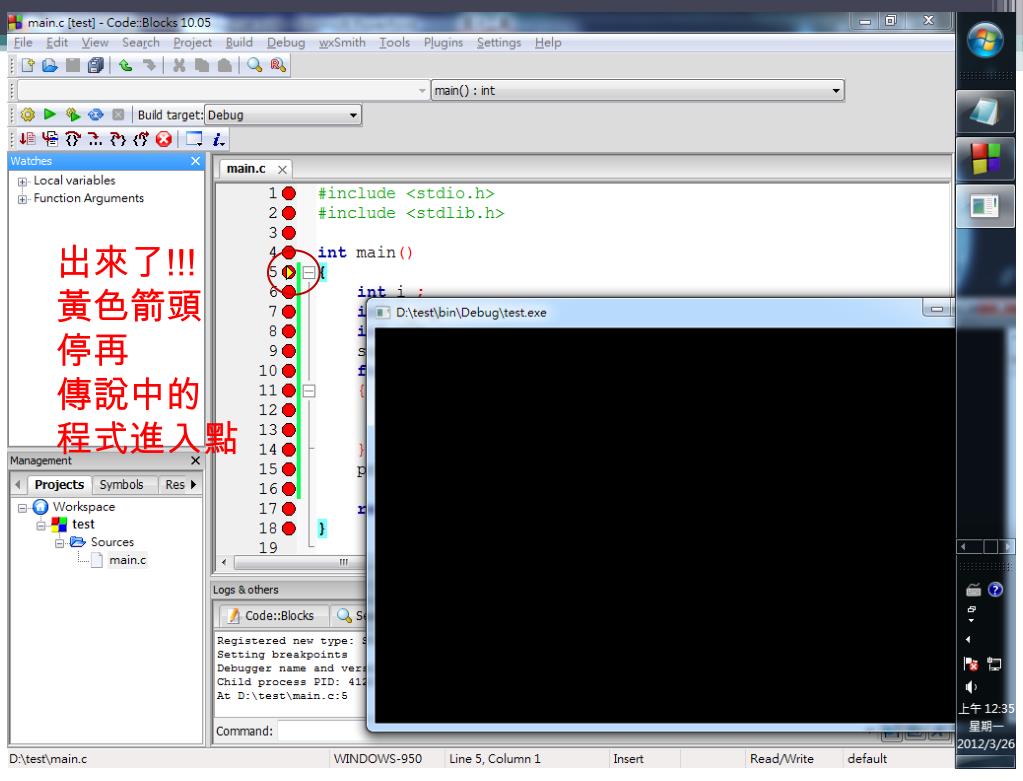
Task: Open the Debug menu
Action: [x=286, y=42]
